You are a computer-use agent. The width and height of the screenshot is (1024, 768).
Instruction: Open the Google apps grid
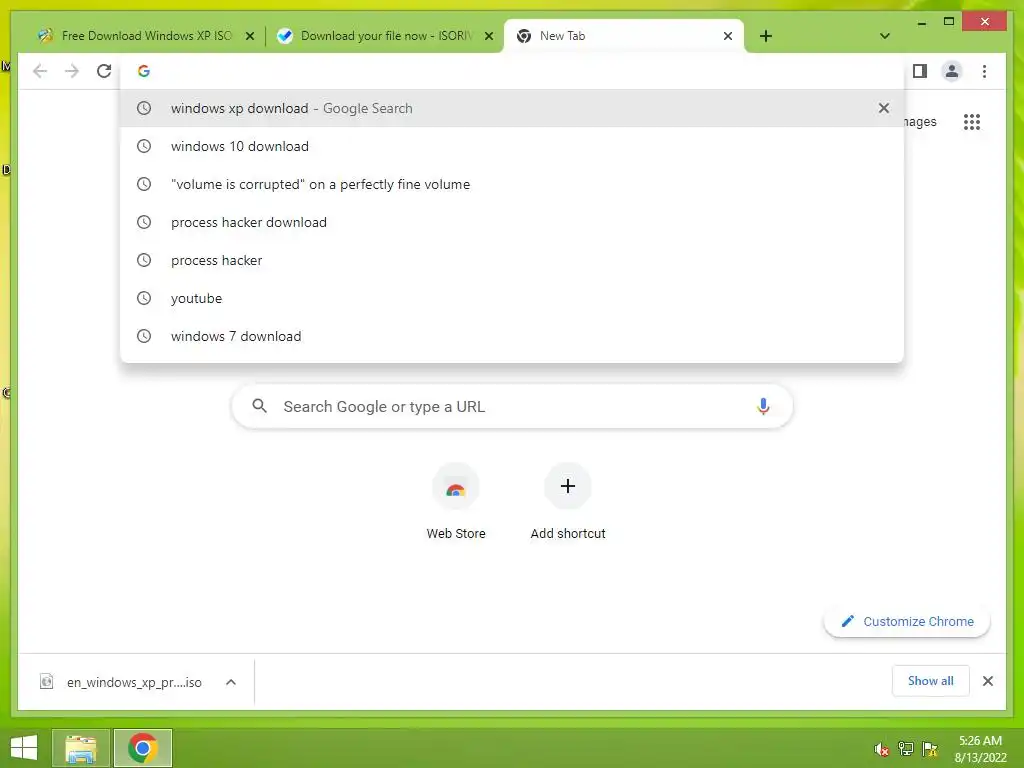[972, 121]
